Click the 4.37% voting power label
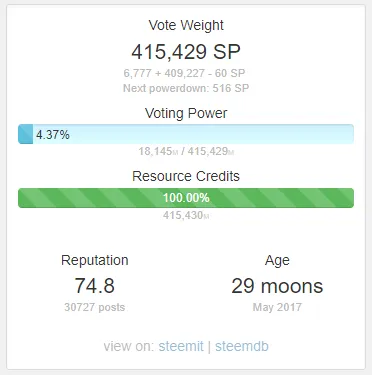 click(53, 135)
